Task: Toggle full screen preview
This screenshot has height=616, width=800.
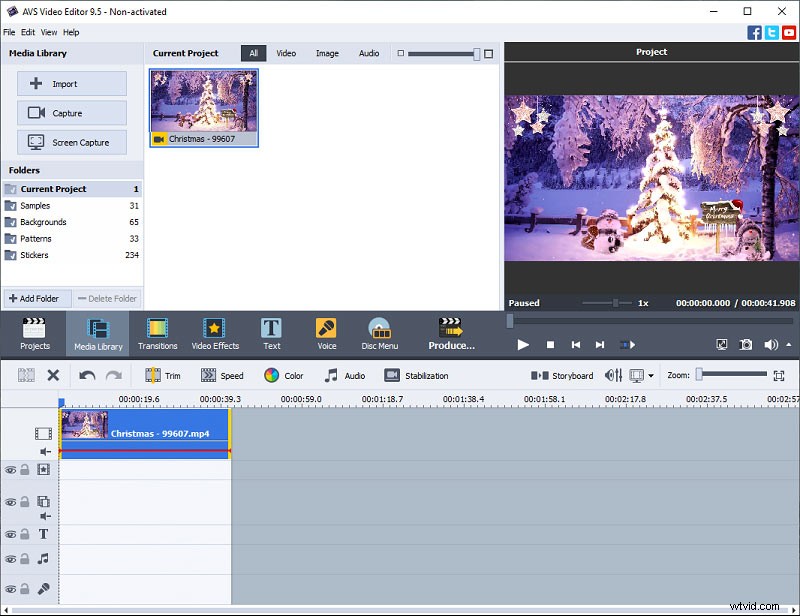Action: (x=721, y=345)
